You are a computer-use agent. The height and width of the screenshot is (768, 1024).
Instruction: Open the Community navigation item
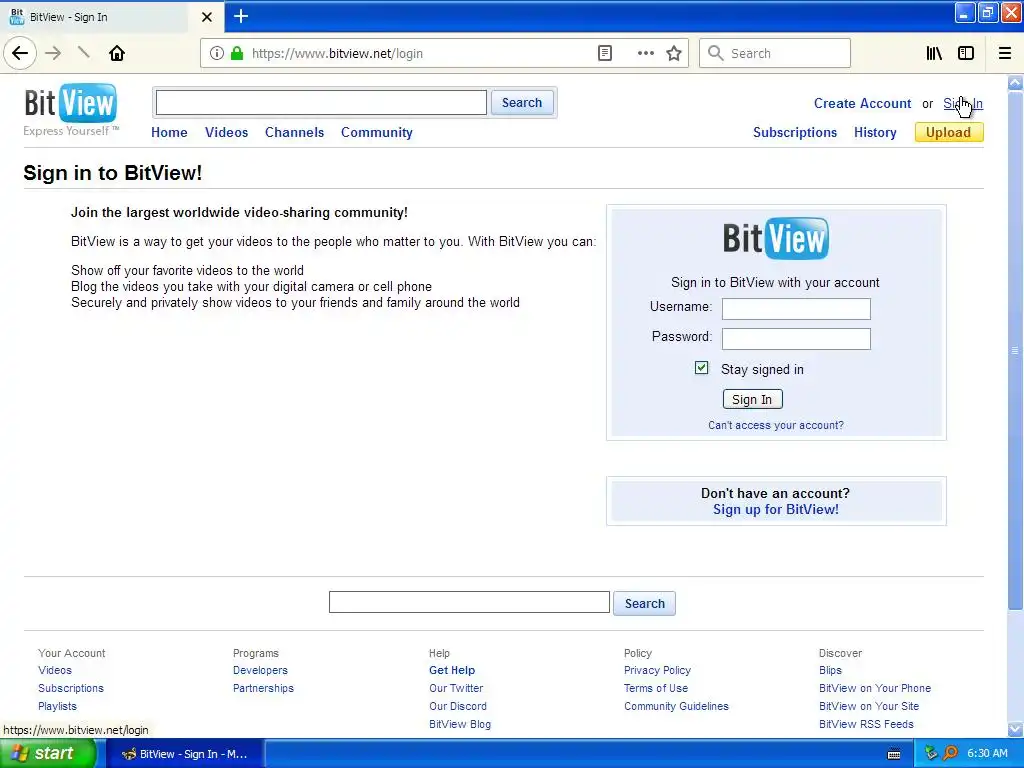pyautogui.click(x=377, y=132)
